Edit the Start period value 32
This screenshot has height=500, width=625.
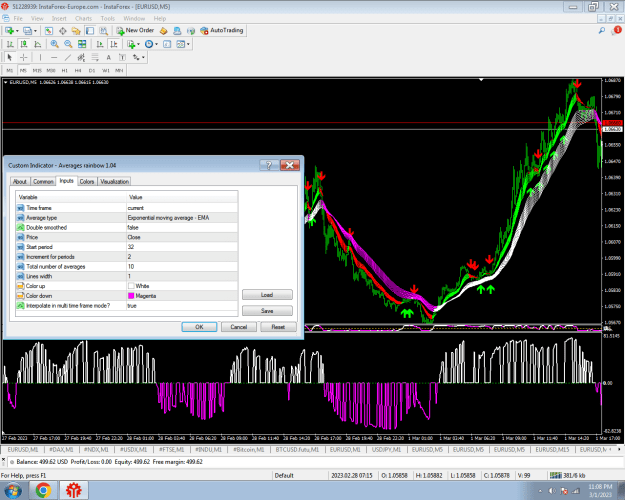(182, 247)
